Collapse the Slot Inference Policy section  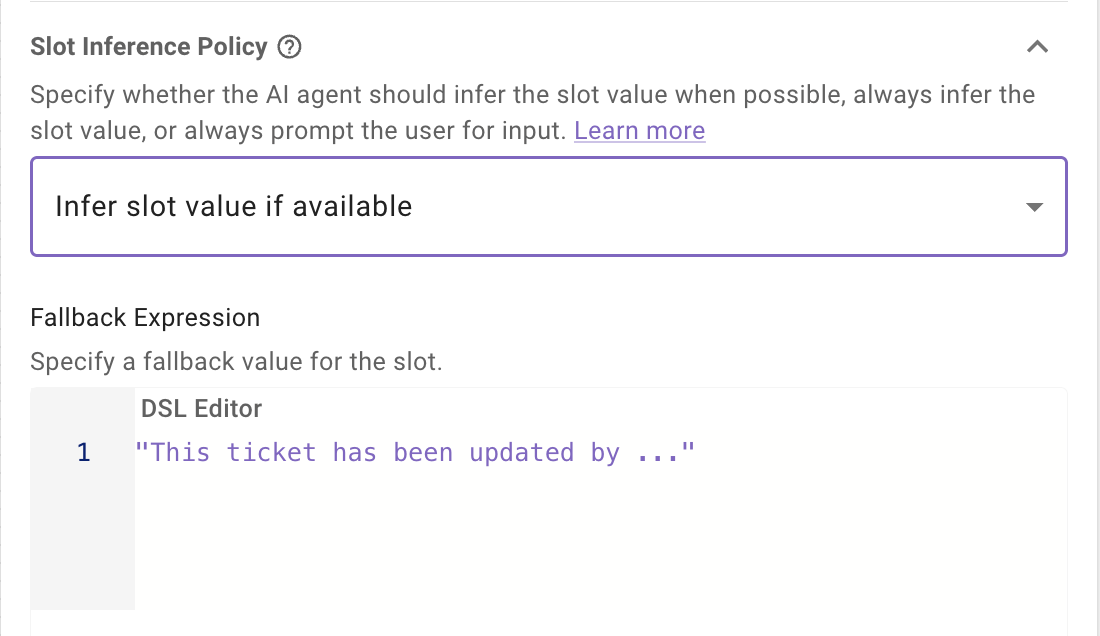tap(1037, 47)
